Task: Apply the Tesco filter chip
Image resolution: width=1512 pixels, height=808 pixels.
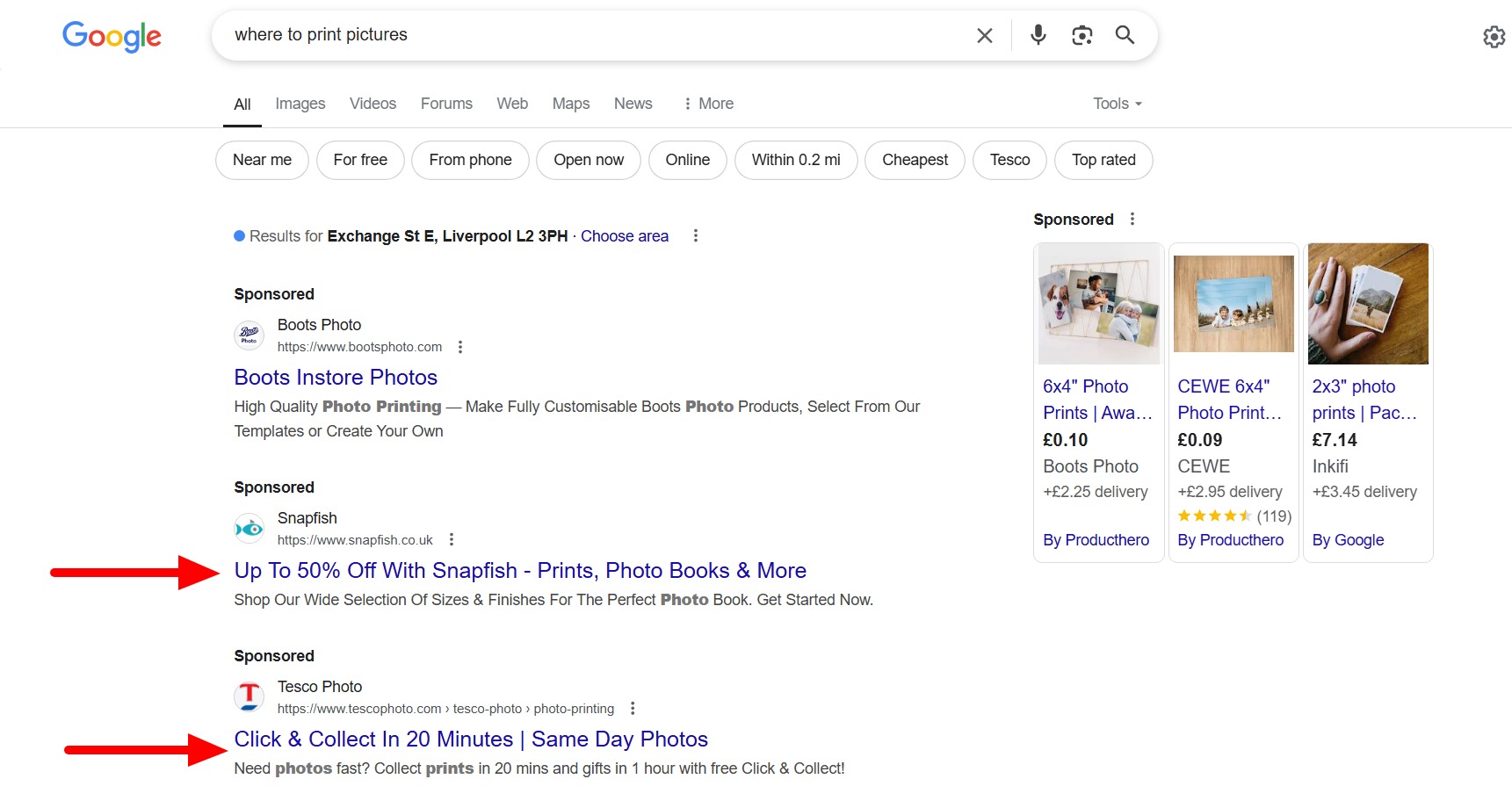Action: (x=1009, y=160)
